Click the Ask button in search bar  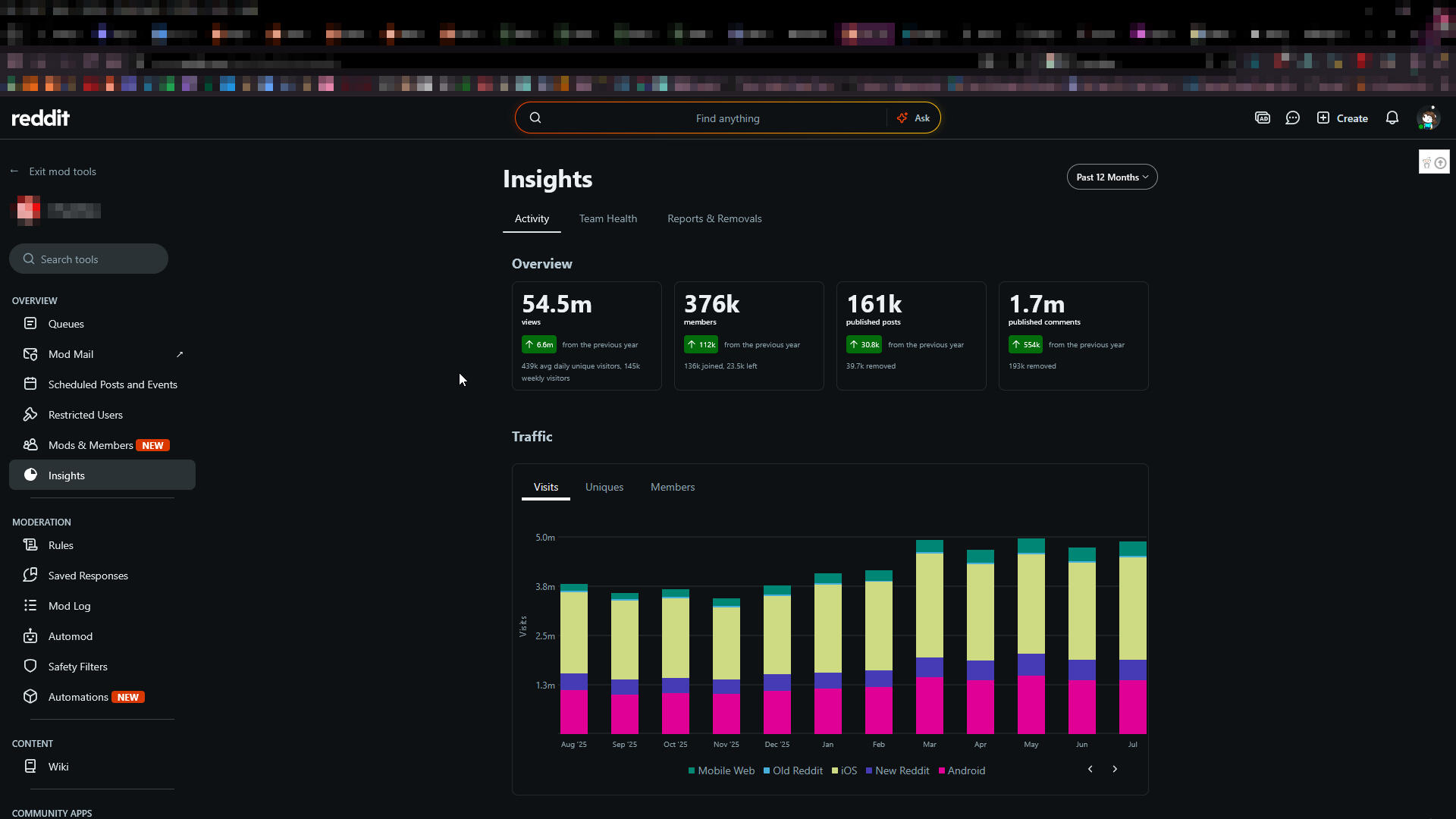coord(914,118)
